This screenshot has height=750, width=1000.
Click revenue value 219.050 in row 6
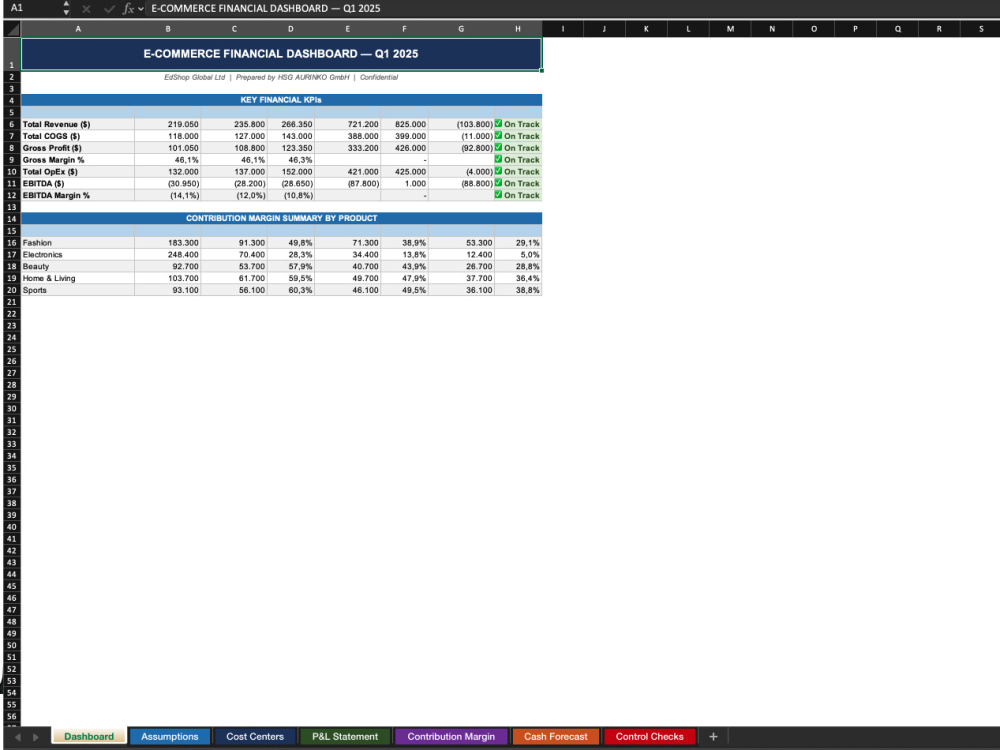pos(168,124)
